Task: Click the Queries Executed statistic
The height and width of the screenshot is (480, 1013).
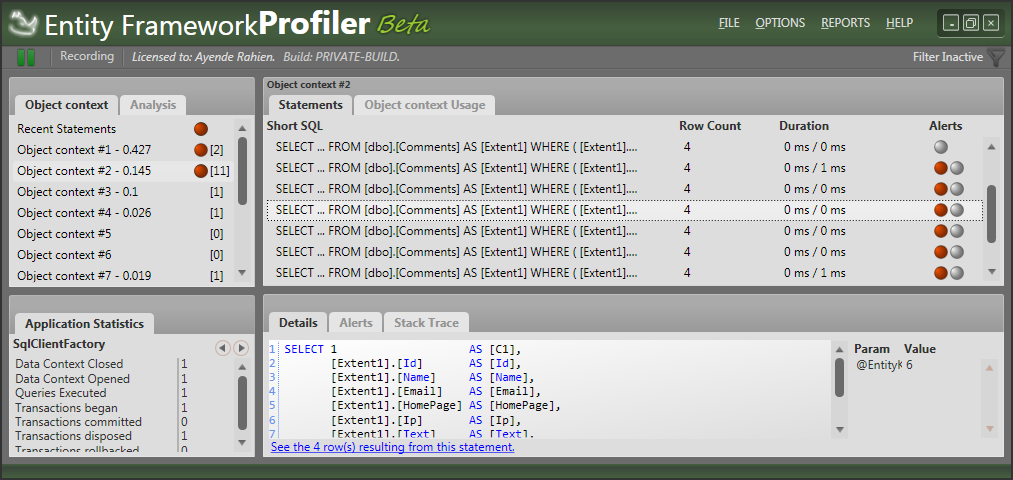Action: [61, 393]
